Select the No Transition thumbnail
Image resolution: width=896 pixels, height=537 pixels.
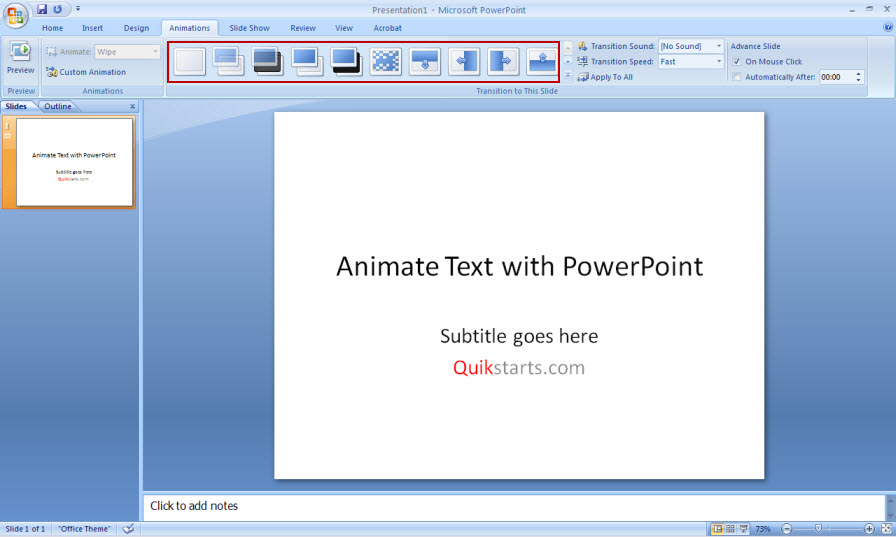[190, 62]
